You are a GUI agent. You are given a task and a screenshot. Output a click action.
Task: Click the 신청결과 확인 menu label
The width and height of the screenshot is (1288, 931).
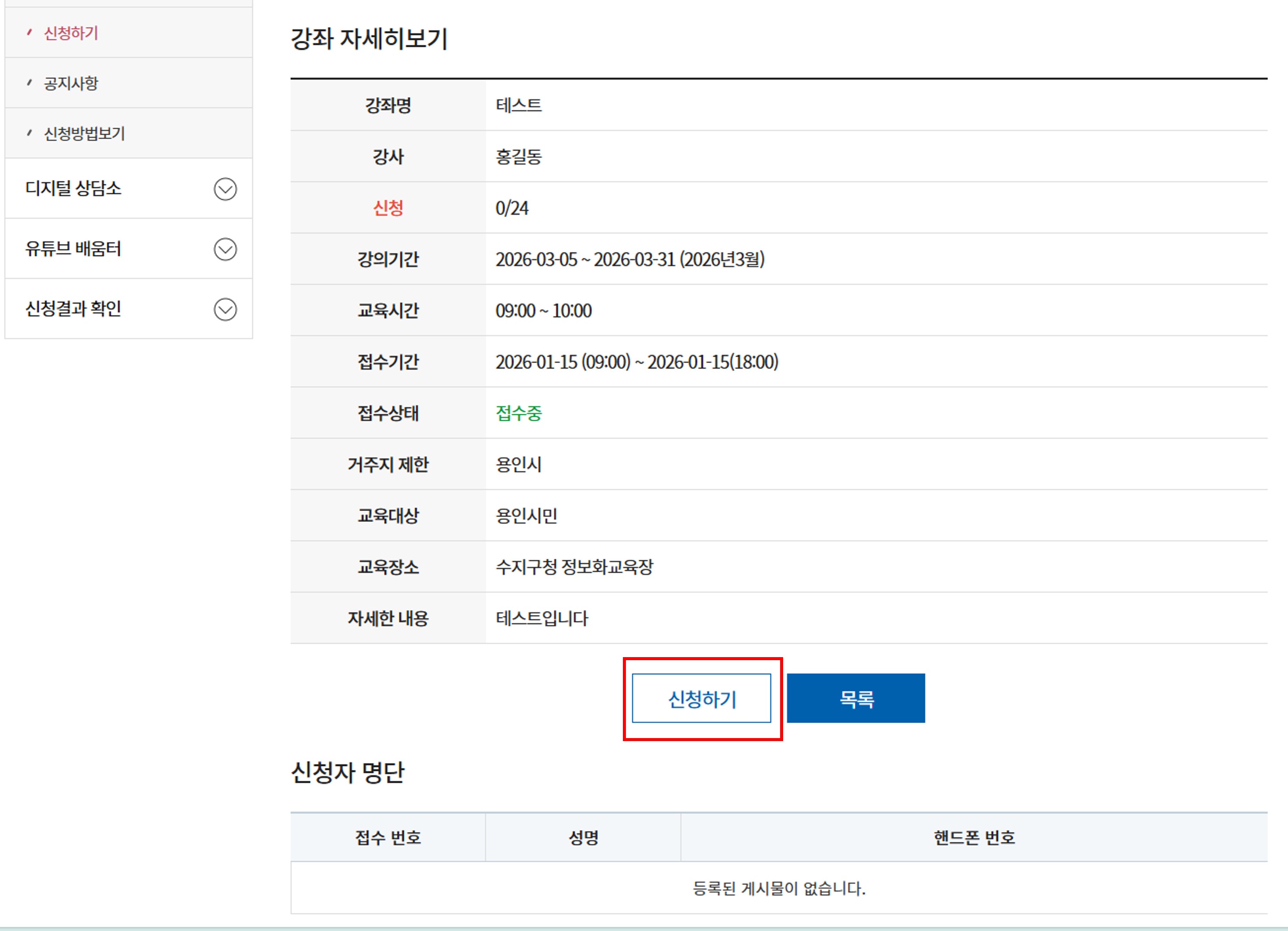(x=73, y=309)
